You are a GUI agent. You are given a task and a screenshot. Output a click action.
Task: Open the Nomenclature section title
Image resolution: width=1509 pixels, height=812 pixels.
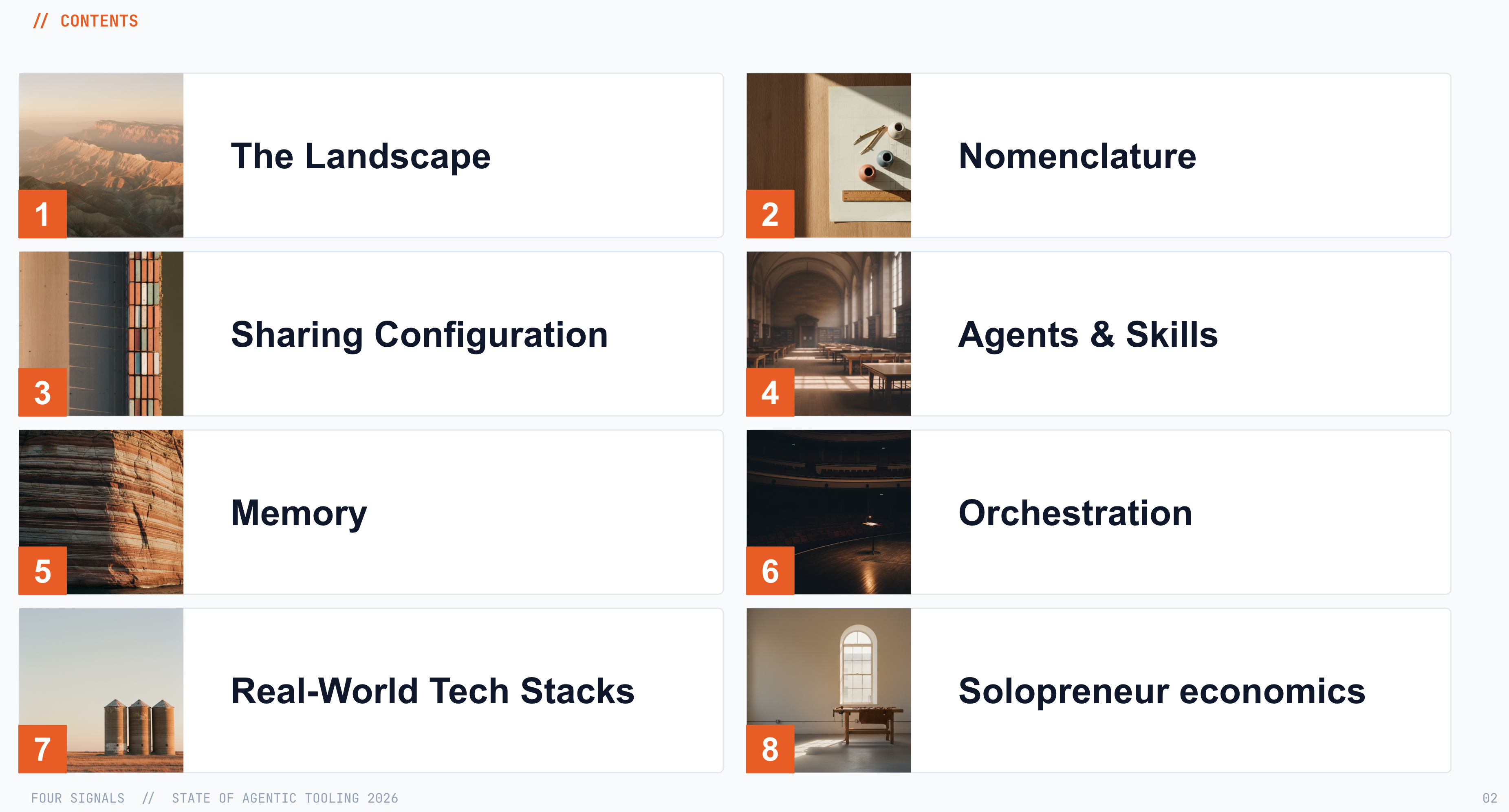click(x=1077, y=156)
